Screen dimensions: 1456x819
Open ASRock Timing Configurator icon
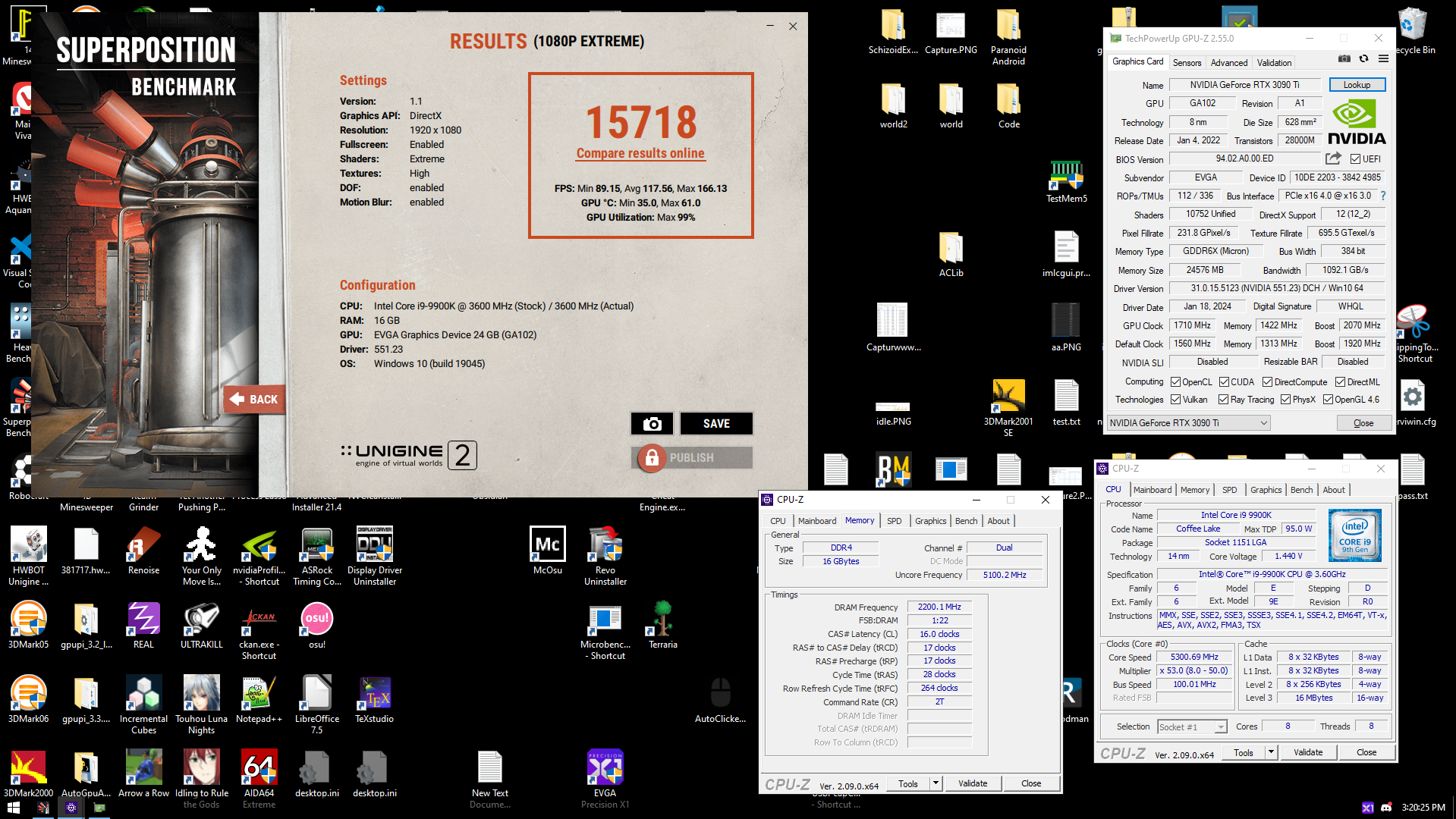(x=317, y=557)
